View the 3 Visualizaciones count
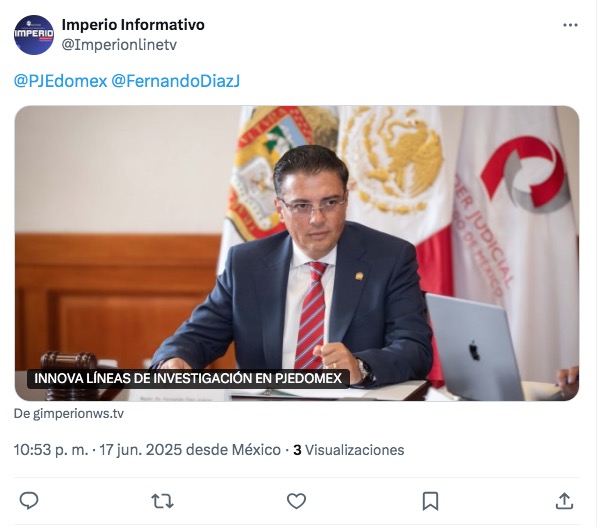Viewport: 602px width, 527px height. 349,450
